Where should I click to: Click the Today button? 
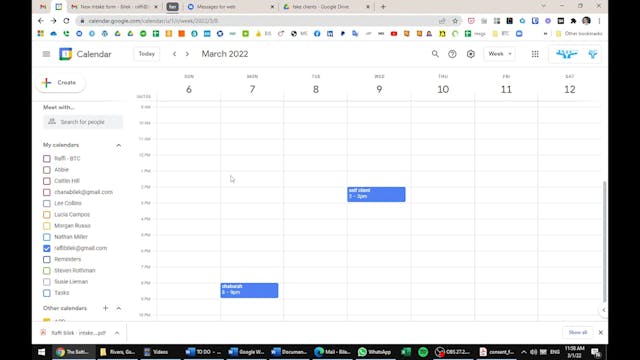(x=147, y=54)
